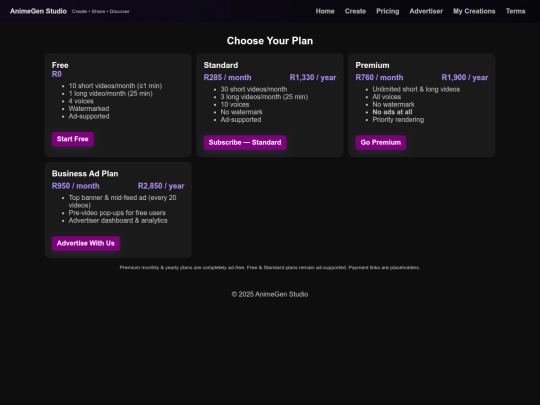Viewport: 540px width, 405px height.
Task: Click the Premium plan title
Action: pos(372,65)
